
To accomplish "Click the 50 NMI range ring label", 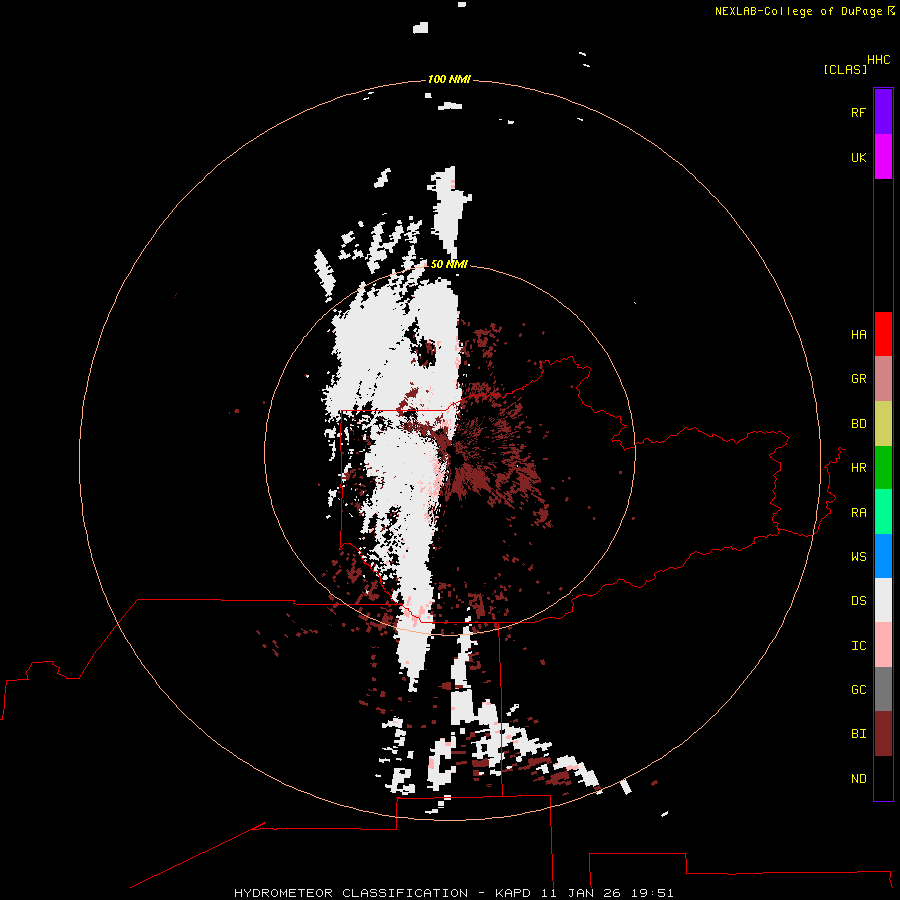I will click(449, 264).
